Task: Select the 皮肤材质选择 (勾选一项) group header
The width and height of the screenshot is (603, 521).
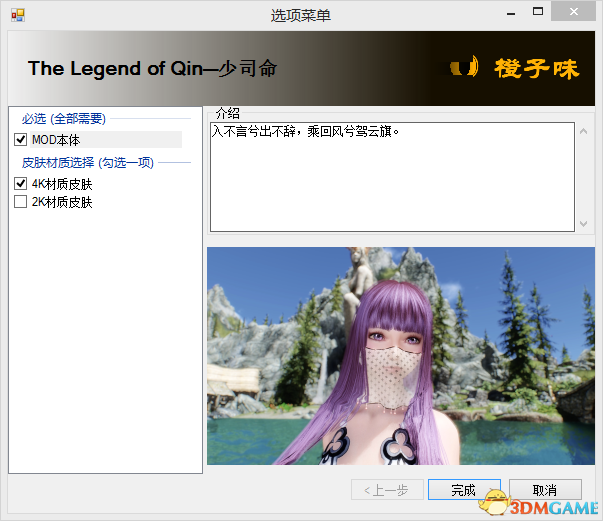Action: (x=88, y=163)
